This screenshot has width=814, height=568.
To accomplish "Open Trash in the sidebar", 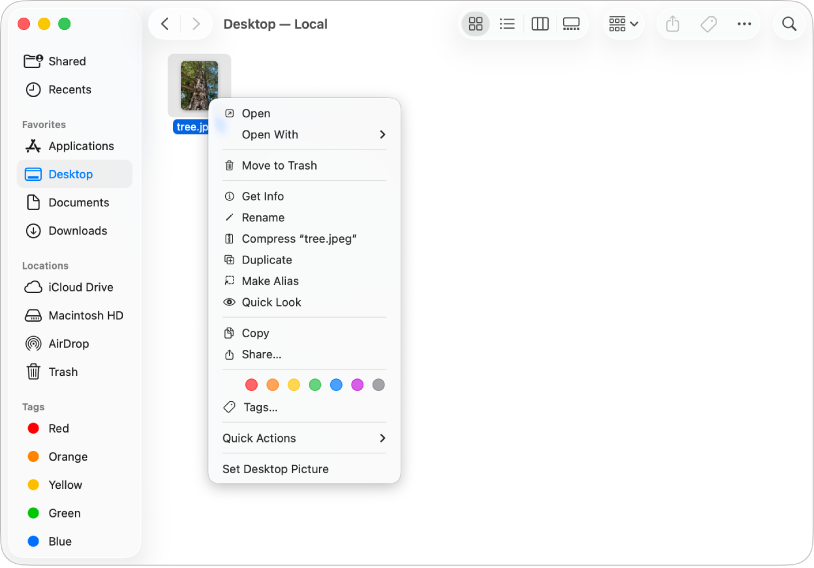I will coord(63,372).
